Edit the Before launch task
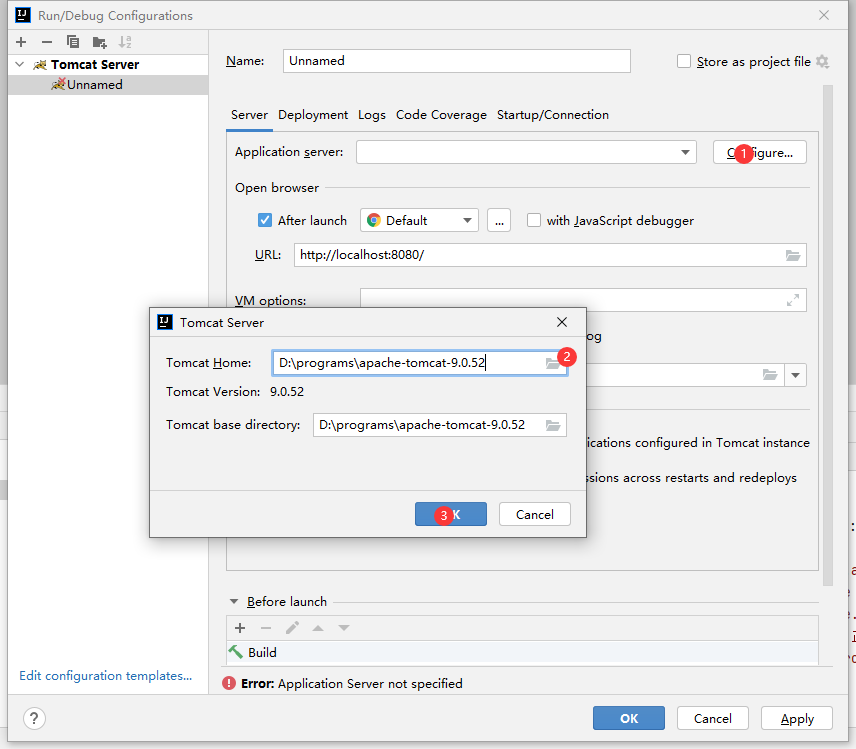This screenshot has width=856, height=749. pyautogui.click(x=292, y=628)
